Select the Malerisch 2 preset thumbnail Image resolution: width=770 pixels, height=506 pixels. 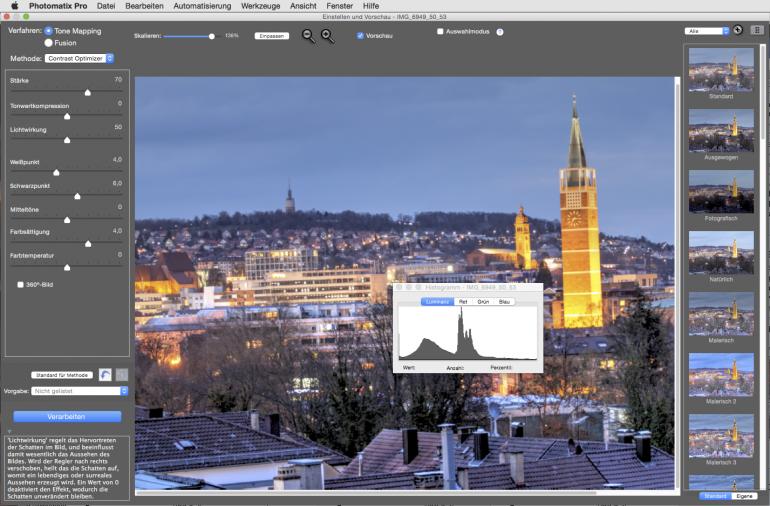click(721, 374)
